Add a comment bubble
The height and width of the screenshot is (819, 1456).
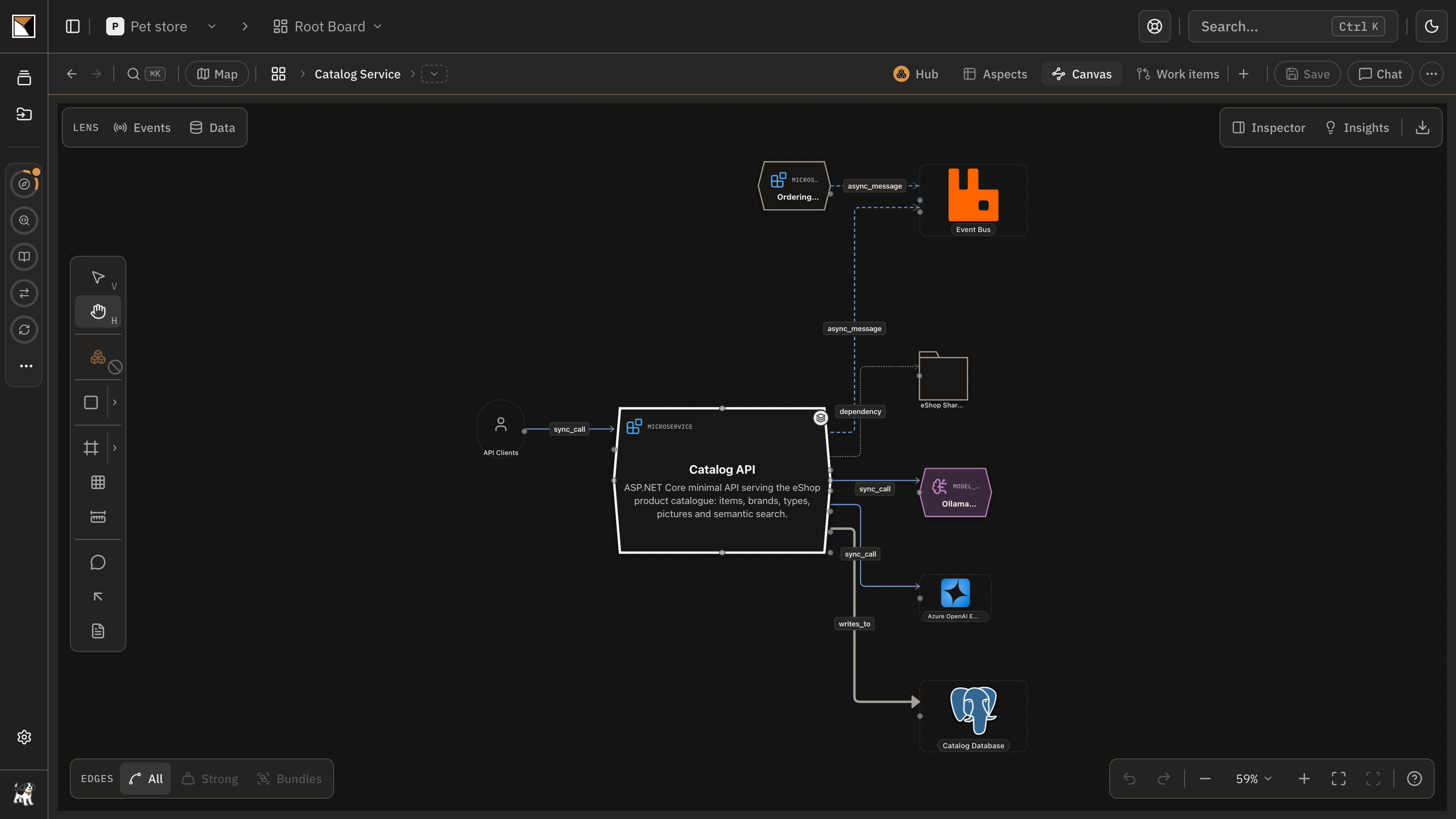tap(98, 562)
